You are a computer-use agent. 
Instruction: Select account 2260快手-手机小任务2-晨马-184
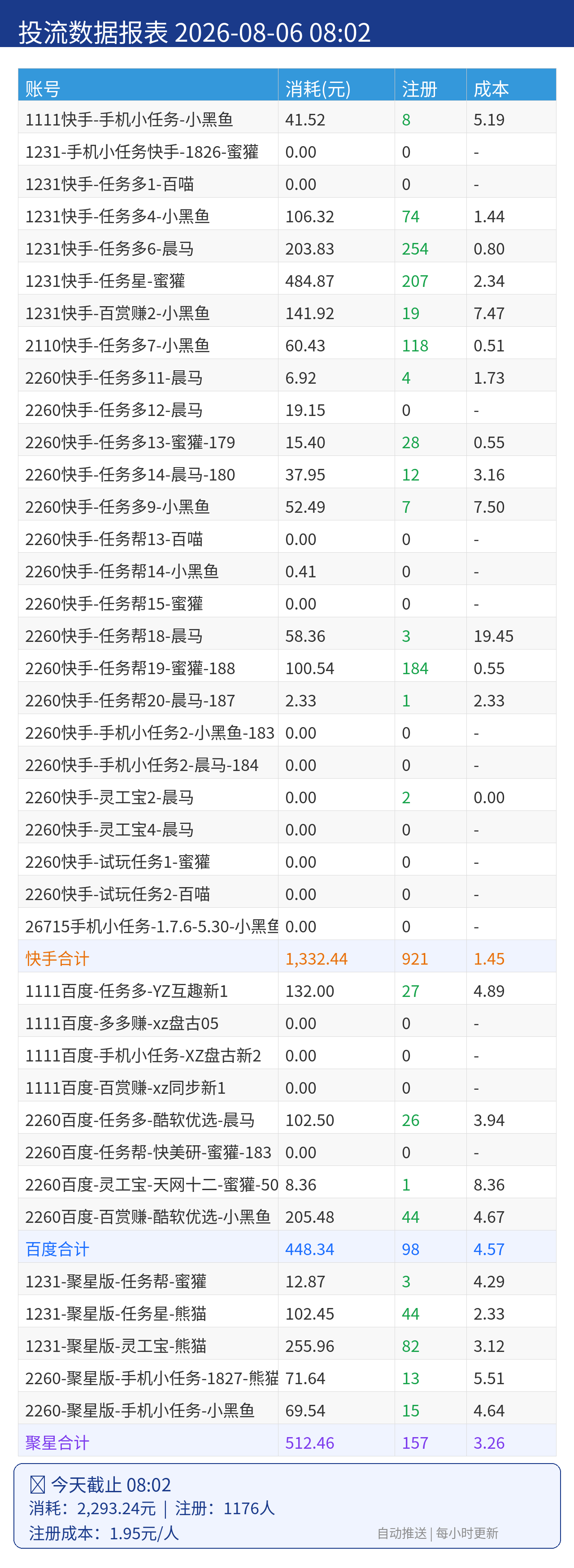[142, 765]
